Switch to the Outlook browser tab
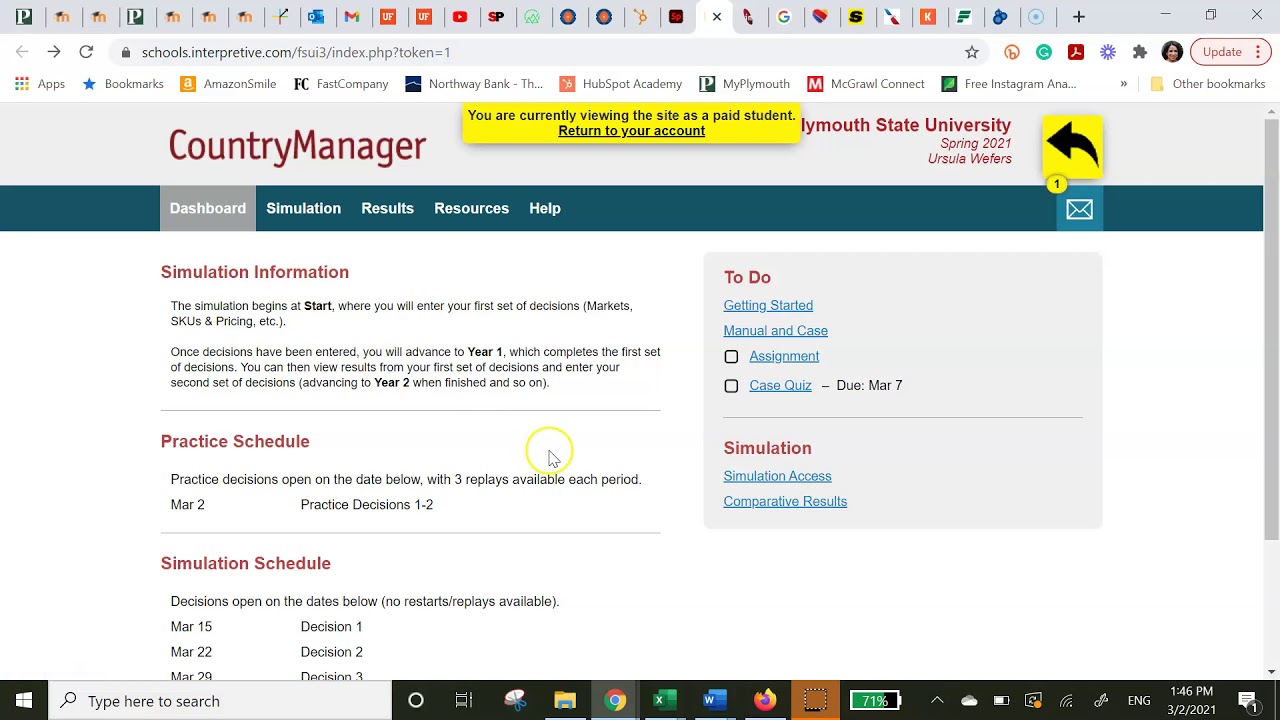 click(x=316, y=17)
